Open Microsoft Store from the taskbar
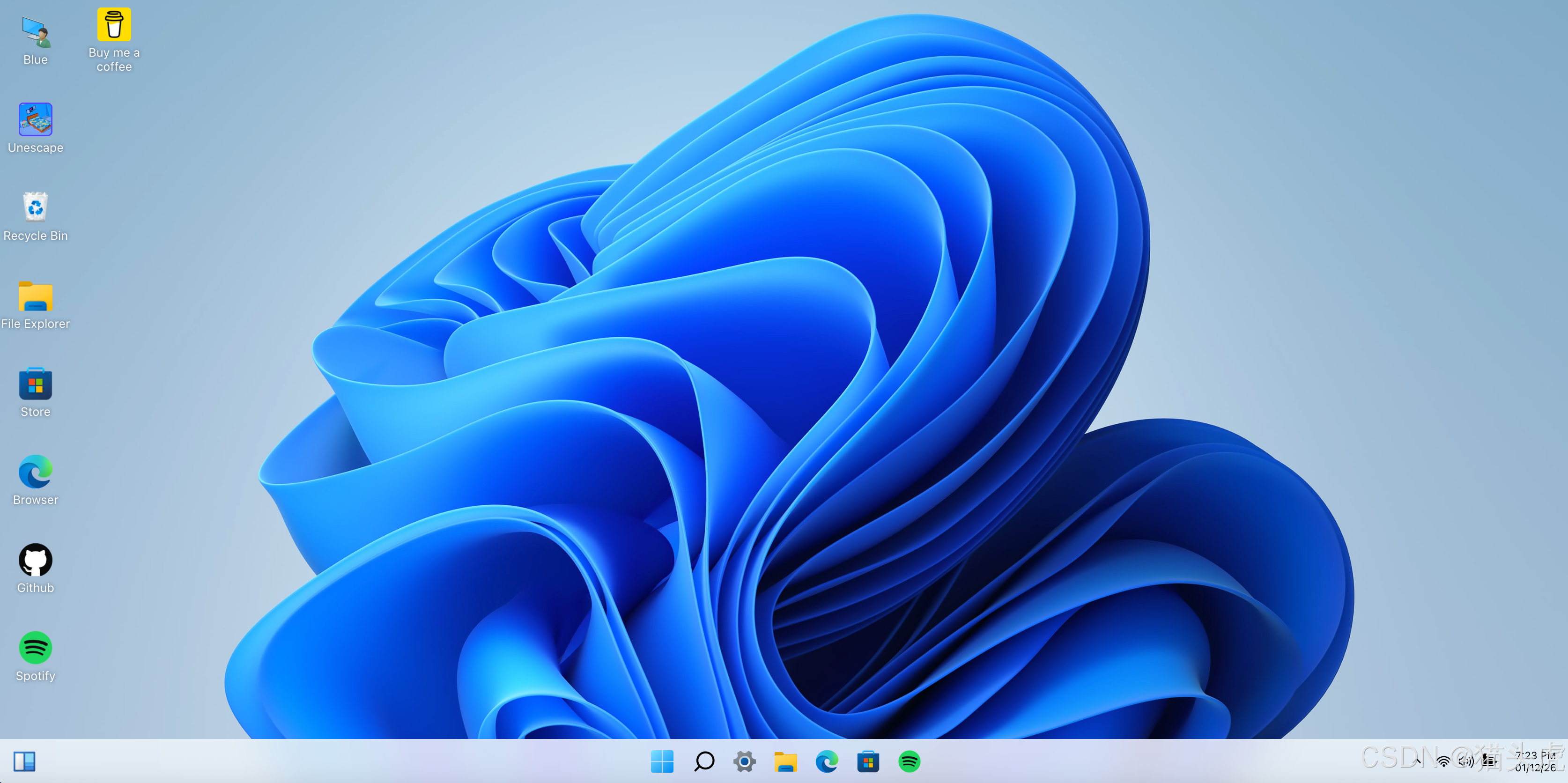Screen dimensions: 1568x783 pos(868,761)
